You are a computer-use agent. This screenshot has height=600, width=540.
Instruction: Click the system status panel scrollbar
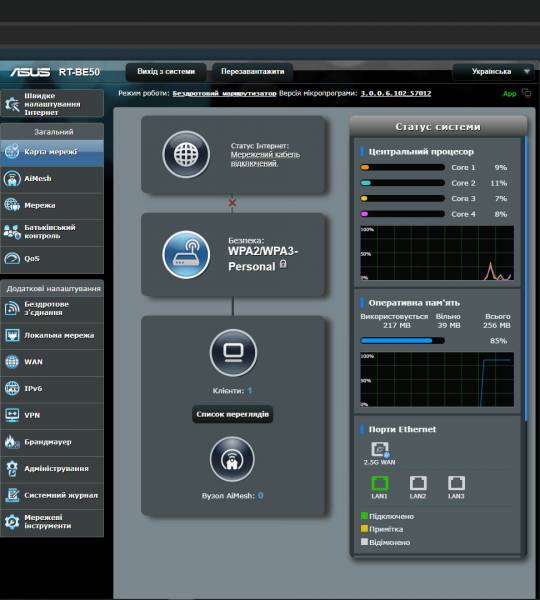[x=526, y=279]
